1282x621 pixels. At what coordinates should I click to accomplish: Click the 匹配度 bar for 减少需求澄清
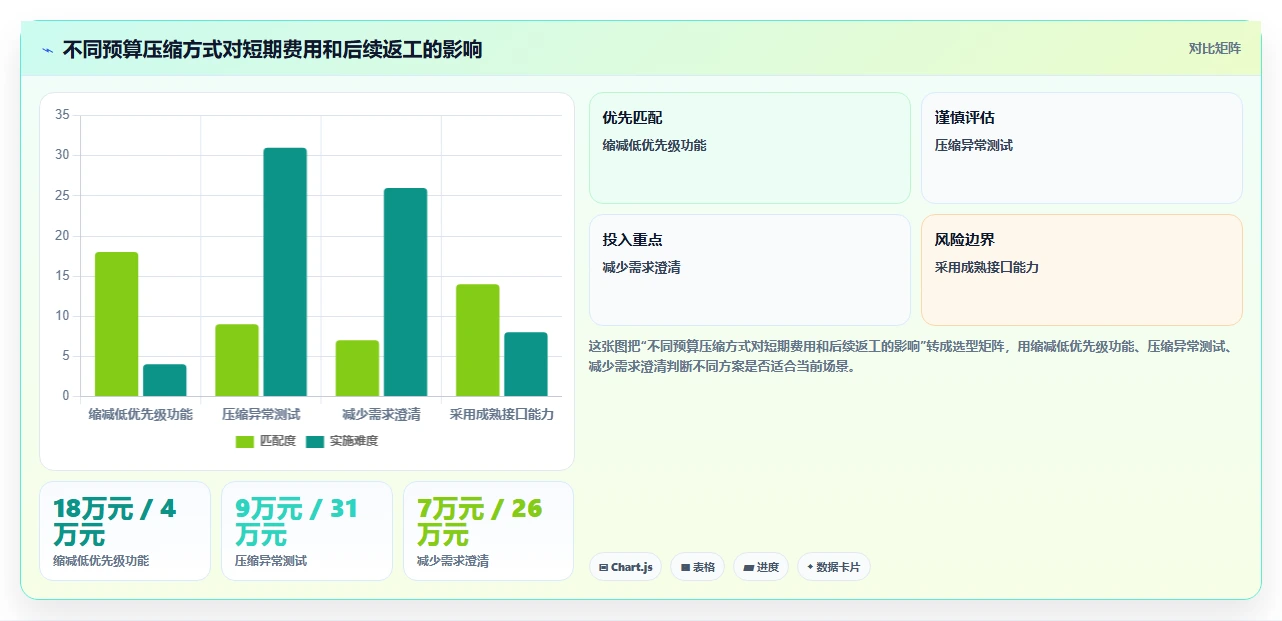click(x=357, y=368)
